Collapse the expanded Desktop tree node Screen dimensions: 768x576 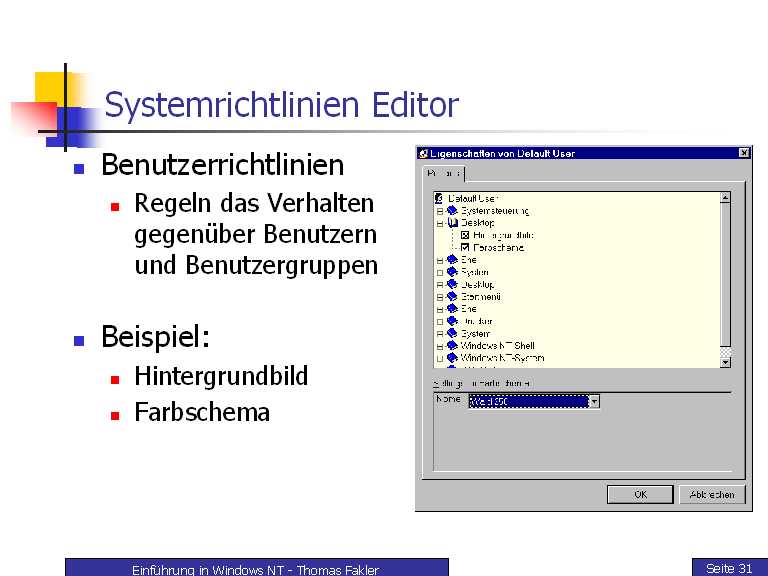(440, 223)
